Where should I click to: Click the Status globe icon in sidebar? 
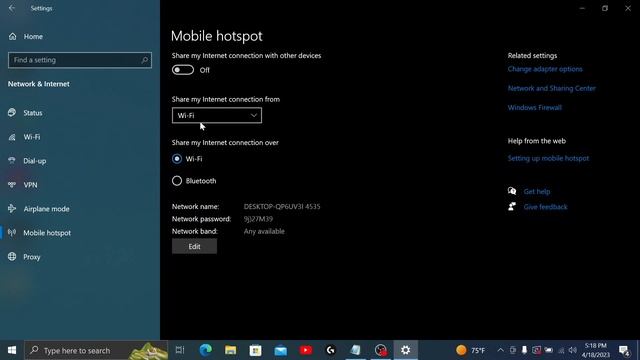click(12, 113)
